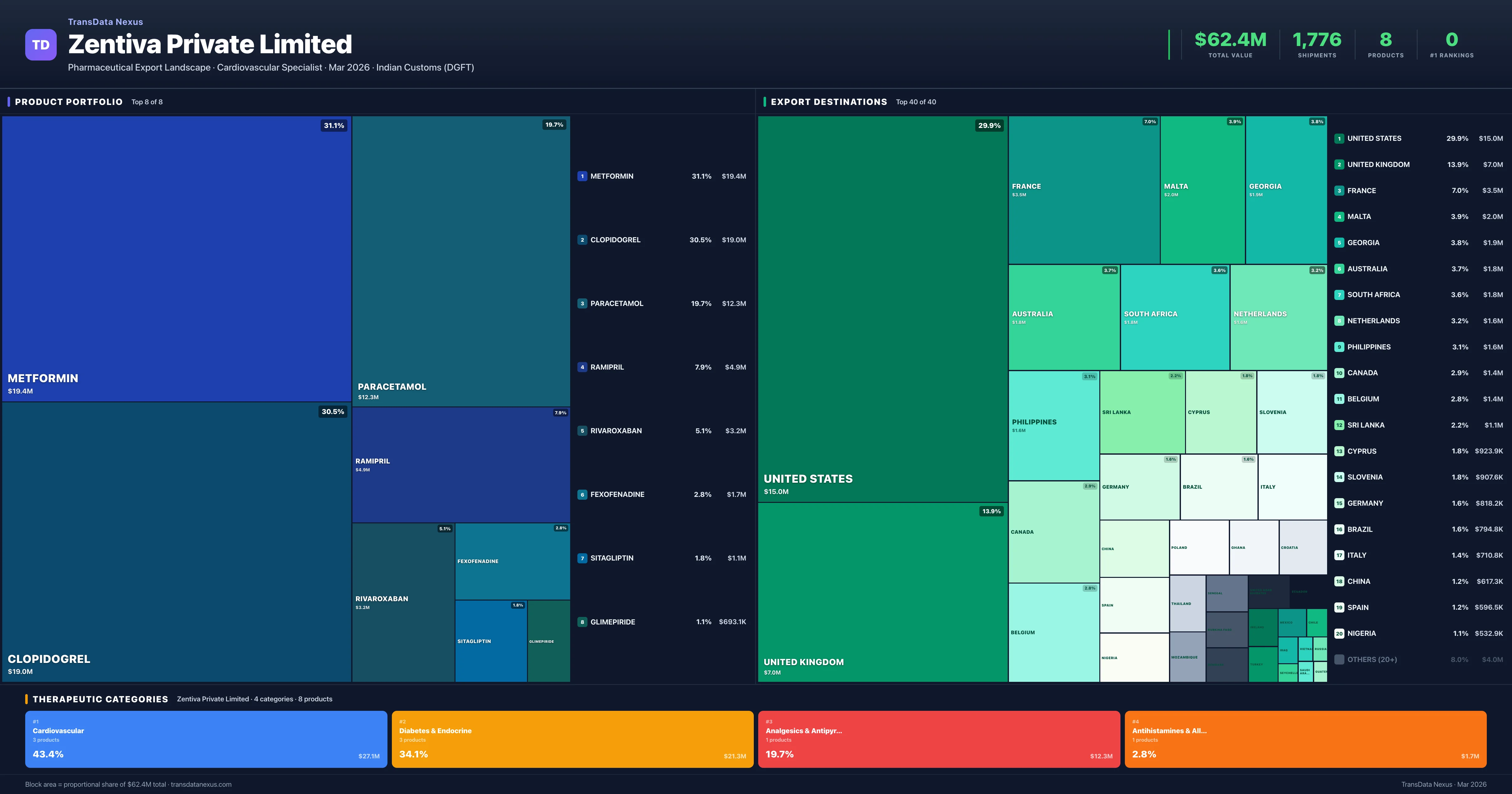Select the FRANCE destination tile
Screen dimensions: 1512x794
pos(1084,189)
